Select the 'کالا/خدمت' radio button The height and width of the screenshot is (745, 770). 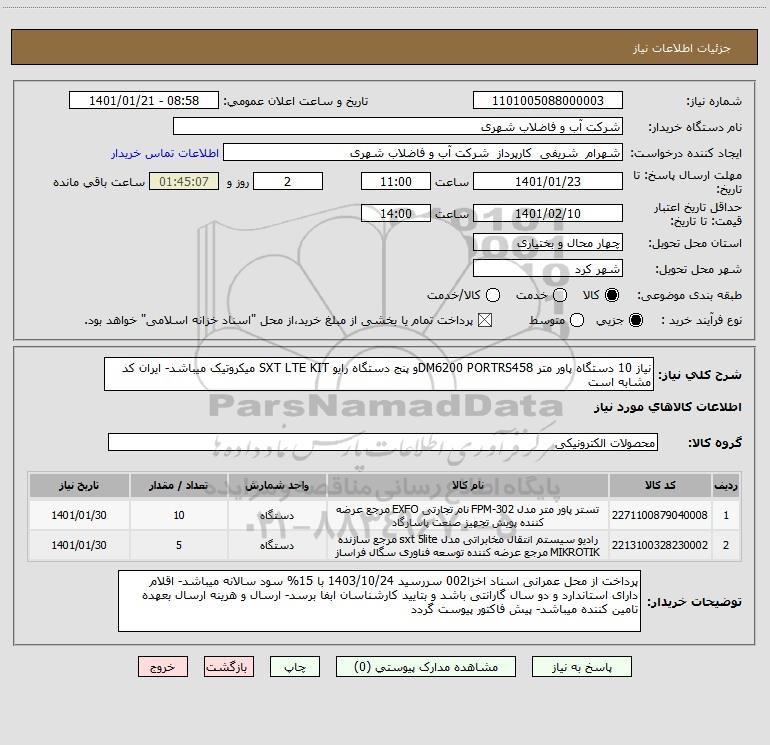[493, 295]
